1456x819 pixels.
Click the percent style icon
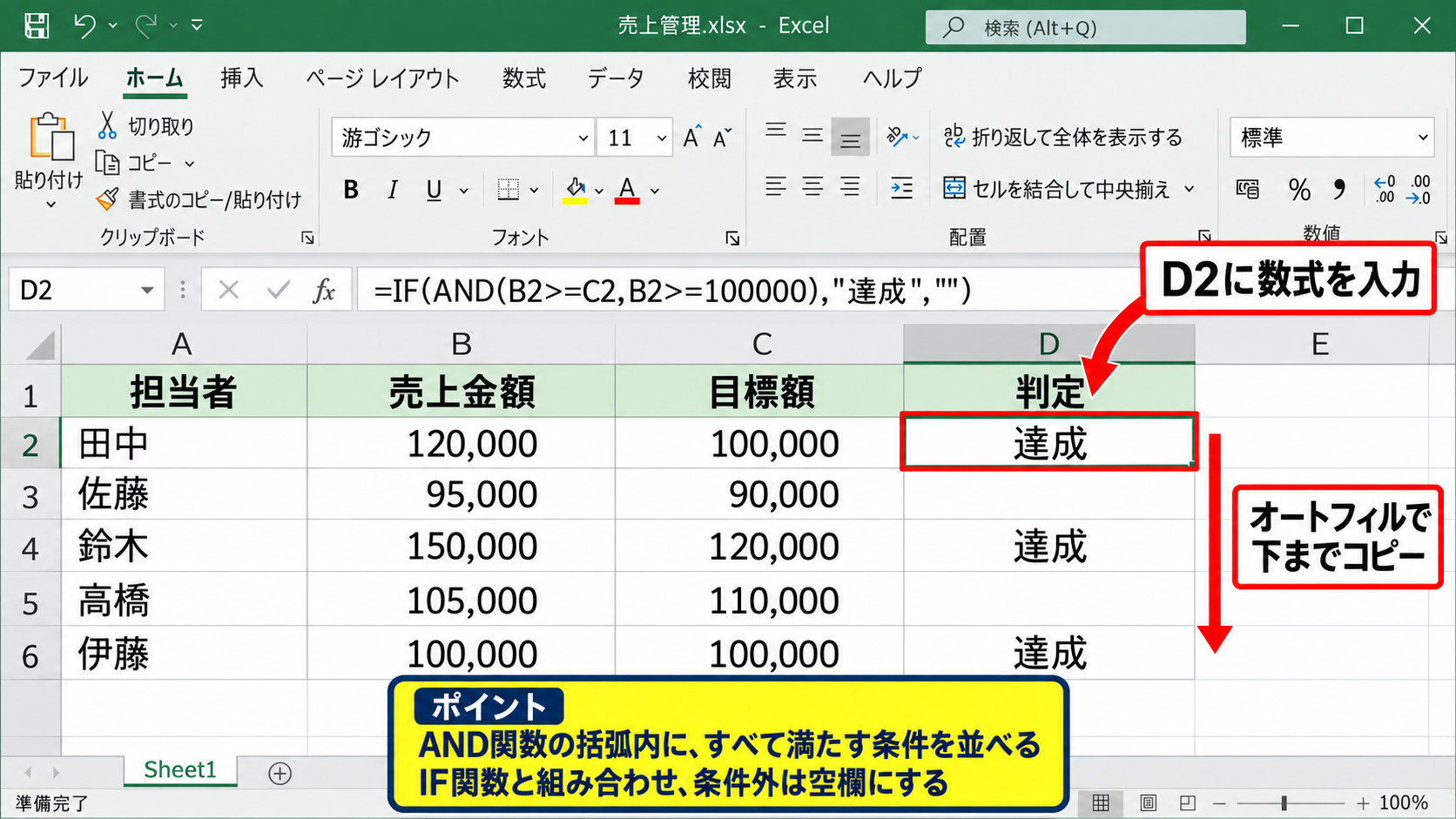click(1299, 190)
